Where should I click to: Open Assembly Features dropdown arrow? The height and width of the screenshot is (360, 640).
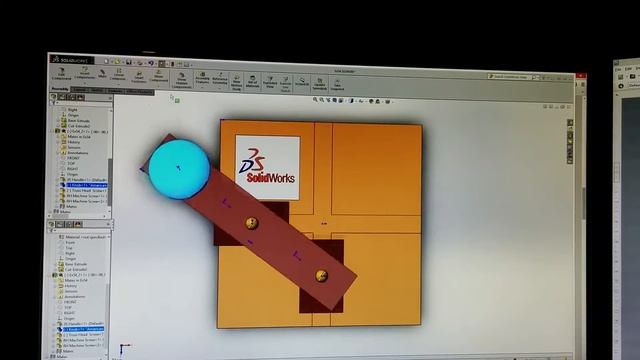click(202, 86)
